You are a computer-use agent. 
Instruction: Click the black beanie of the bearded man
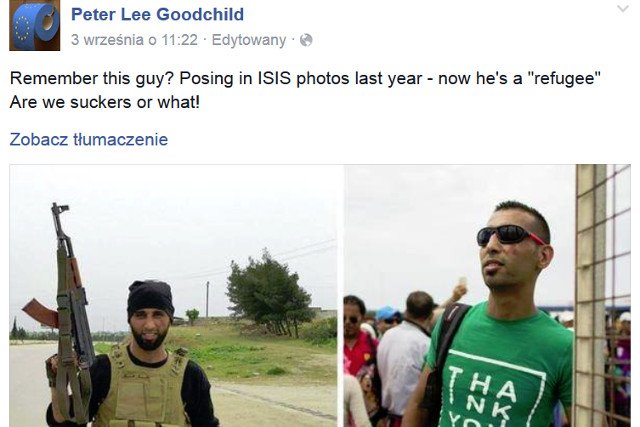(150, 297)
